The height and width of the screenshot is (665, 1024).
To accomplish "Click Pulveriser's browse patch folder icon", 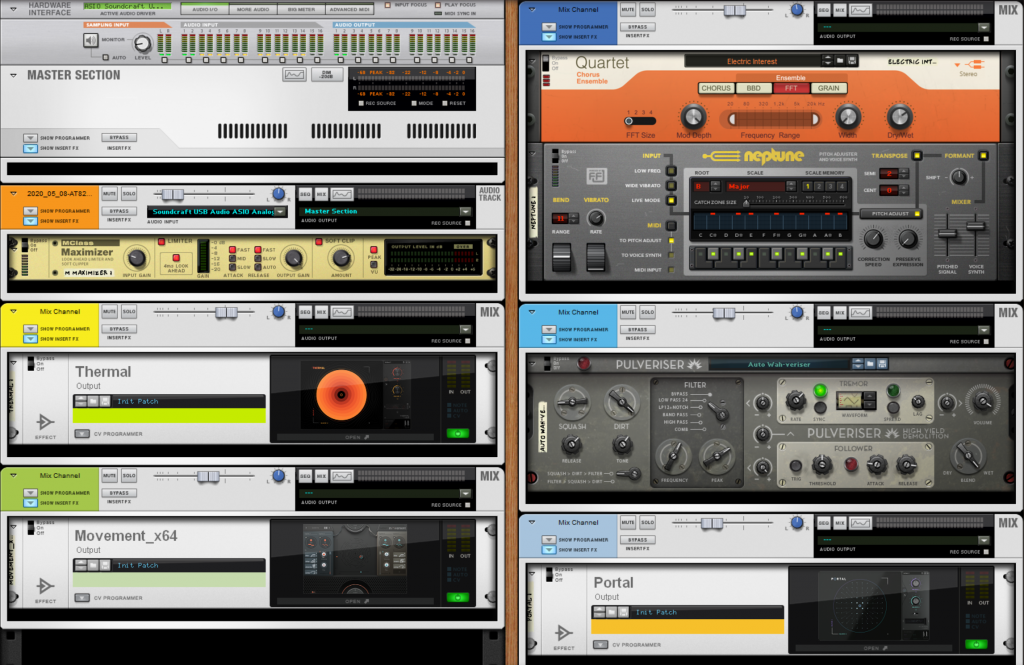I will coord(871,364).
